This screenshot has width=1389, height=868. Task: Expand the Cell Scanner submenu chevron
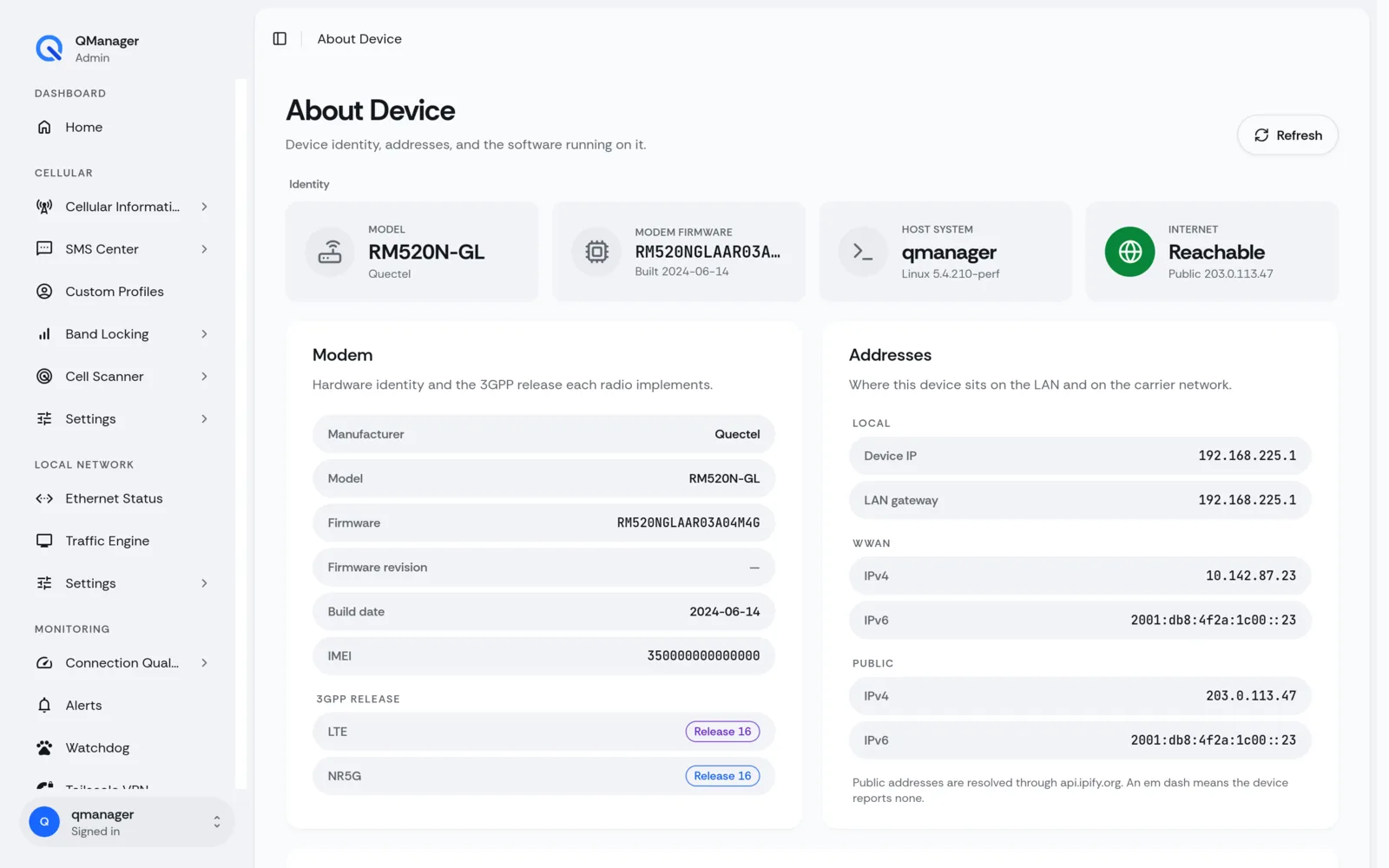coord(205,377)
